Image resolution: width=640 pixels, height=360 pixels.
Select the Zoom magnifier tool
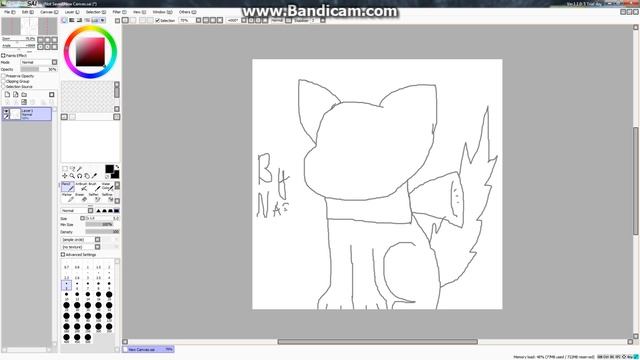72,176
